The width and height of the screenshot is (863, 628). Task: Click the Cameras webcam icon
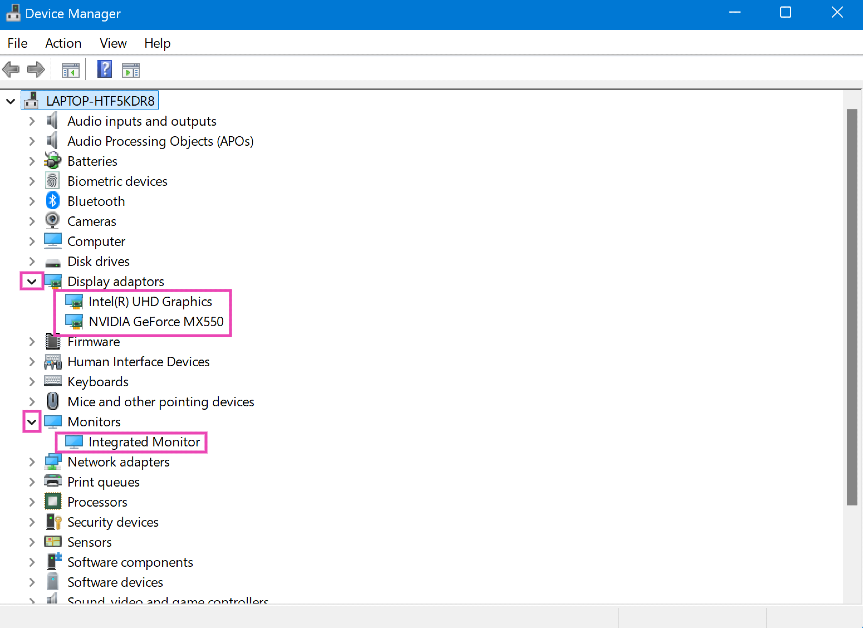tap(53, 221)
